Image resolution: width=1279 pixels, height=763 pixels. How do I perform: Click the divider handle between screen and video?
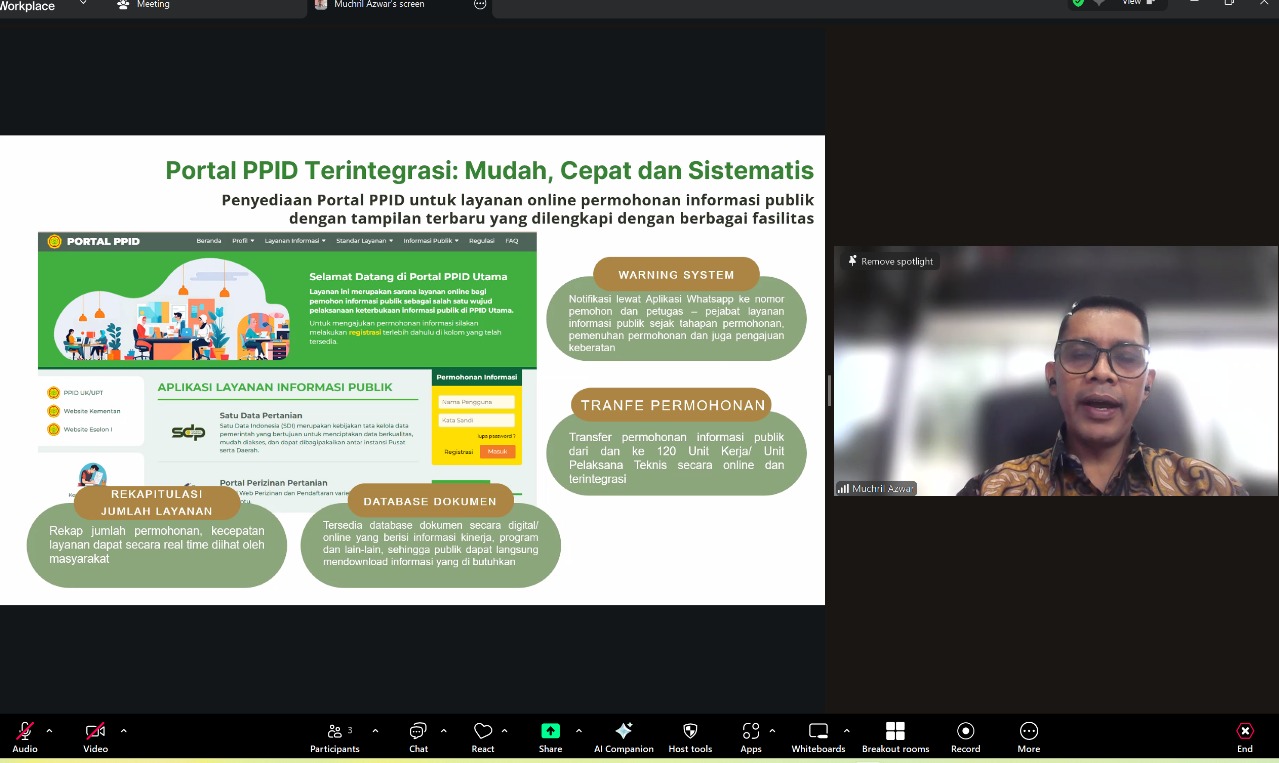pyautogui.click(x=829, y=390)
